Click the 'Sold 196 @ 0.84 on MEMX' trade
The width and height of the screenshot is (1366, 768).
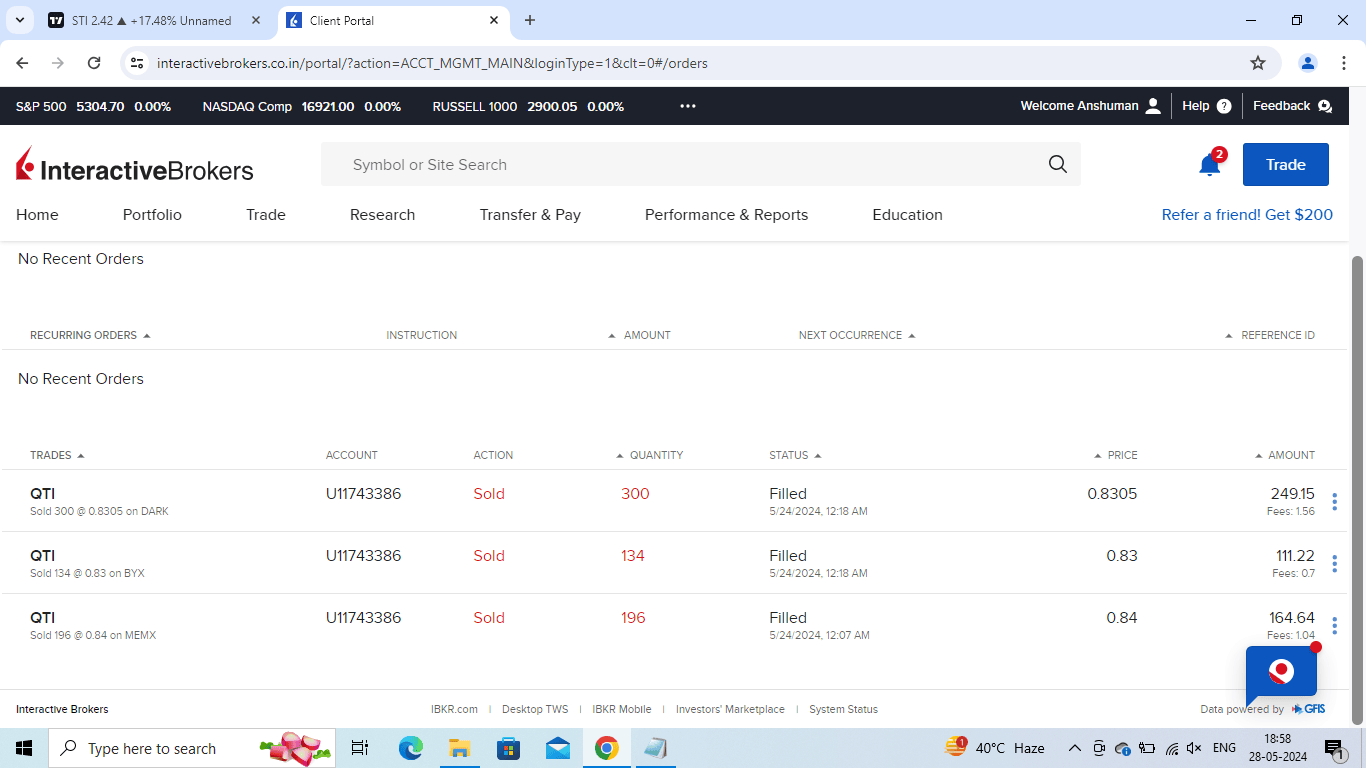point(93,635)
